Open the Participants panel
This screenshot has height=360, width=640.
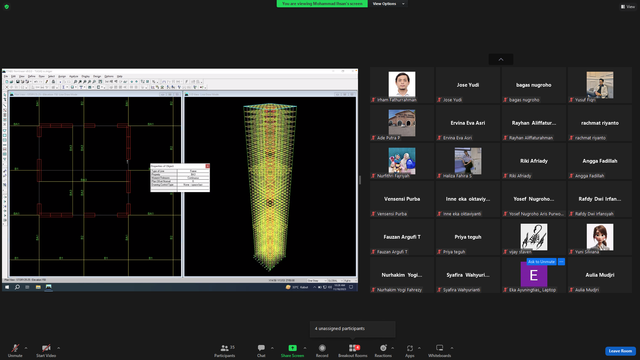click(224, 350)
